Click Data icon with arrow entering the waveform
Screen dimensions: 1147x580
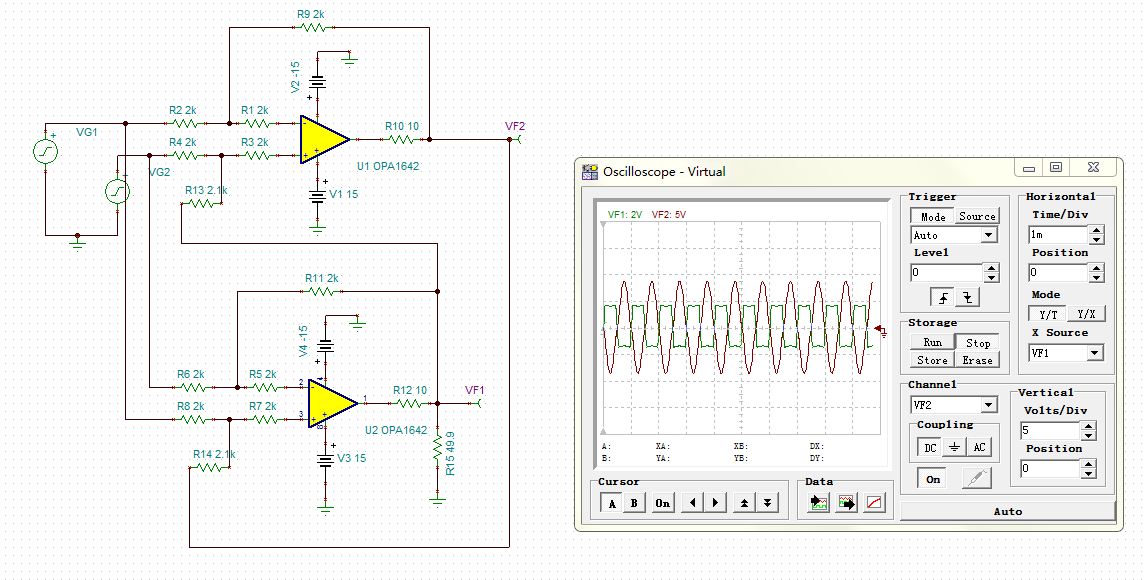pos(819,502)
